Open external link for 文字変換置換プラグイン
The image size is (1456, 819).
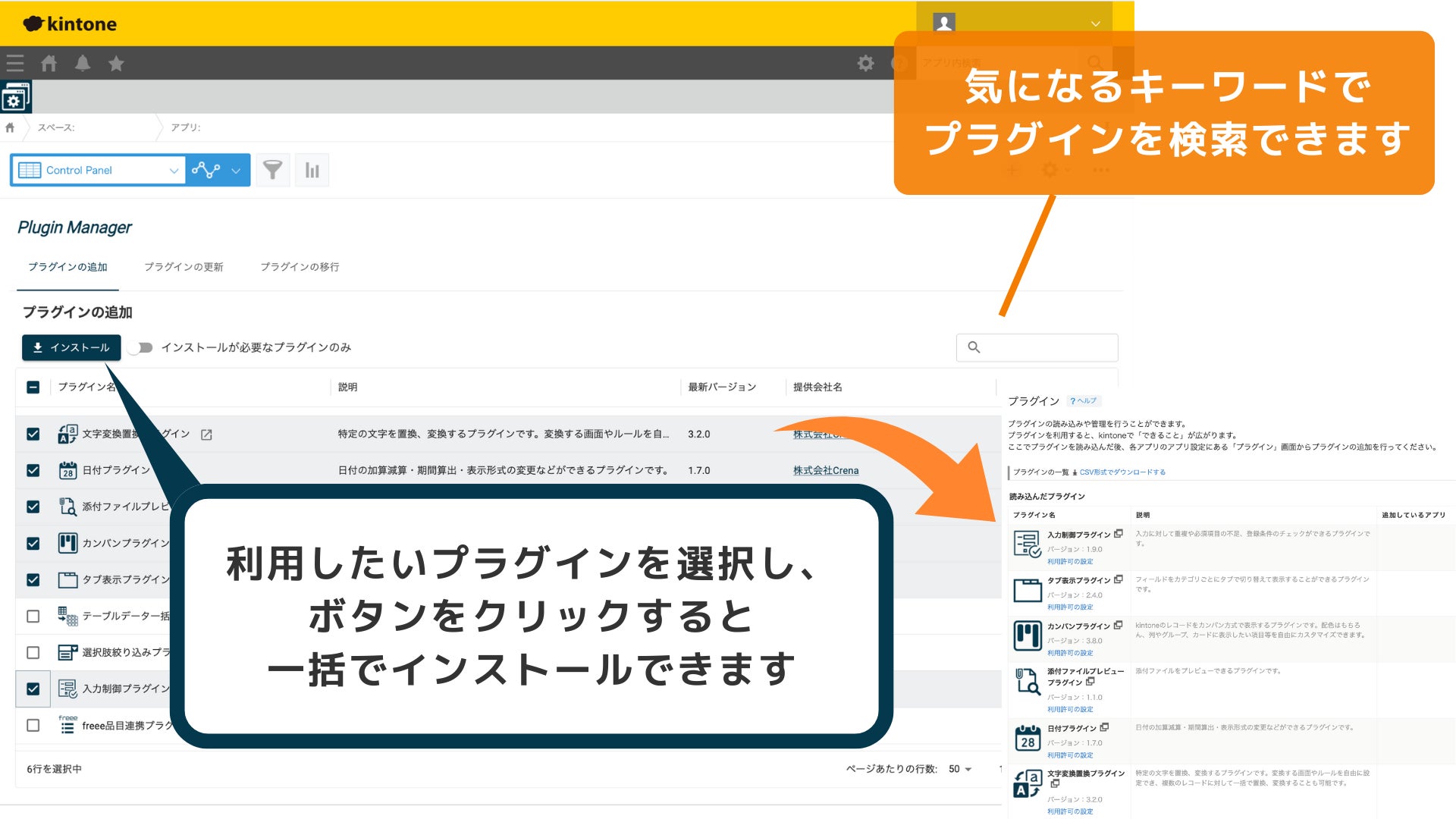click(x=206, y=435)
